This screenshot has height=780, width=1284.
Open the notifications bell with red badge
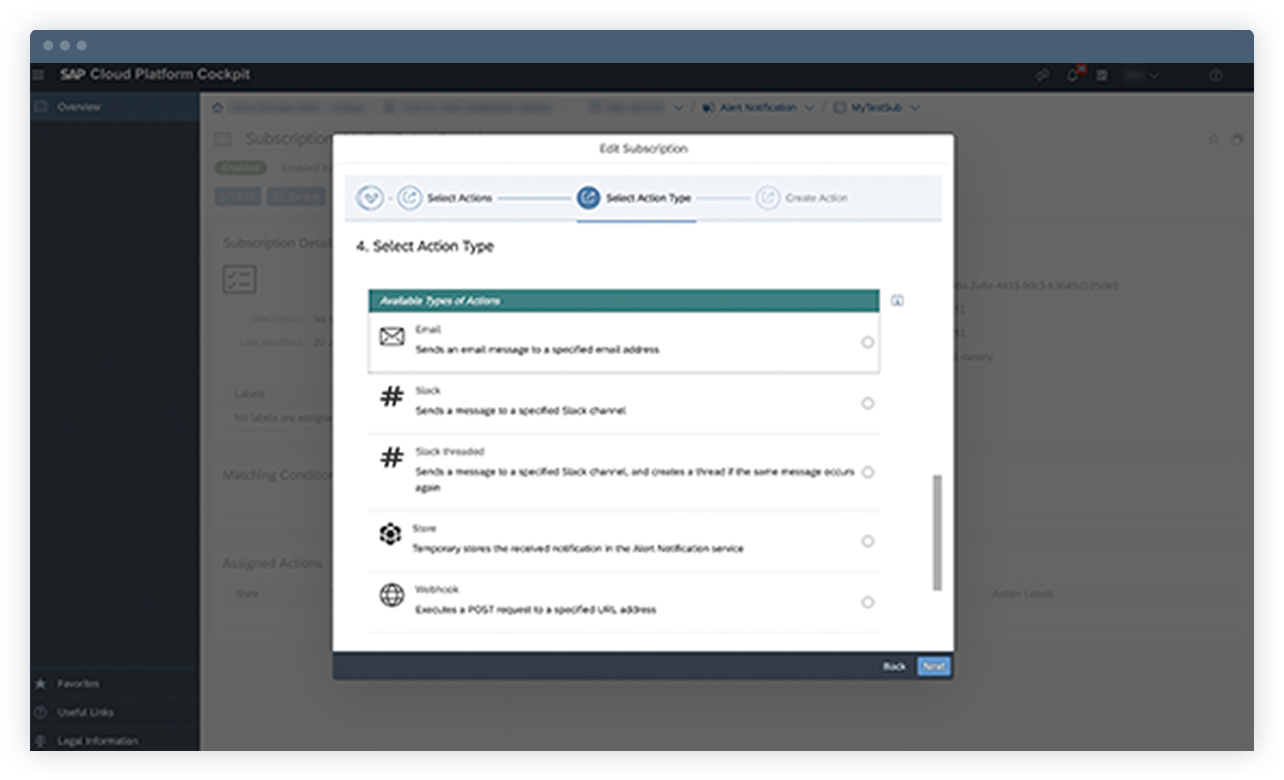[x=1072, y=74]
